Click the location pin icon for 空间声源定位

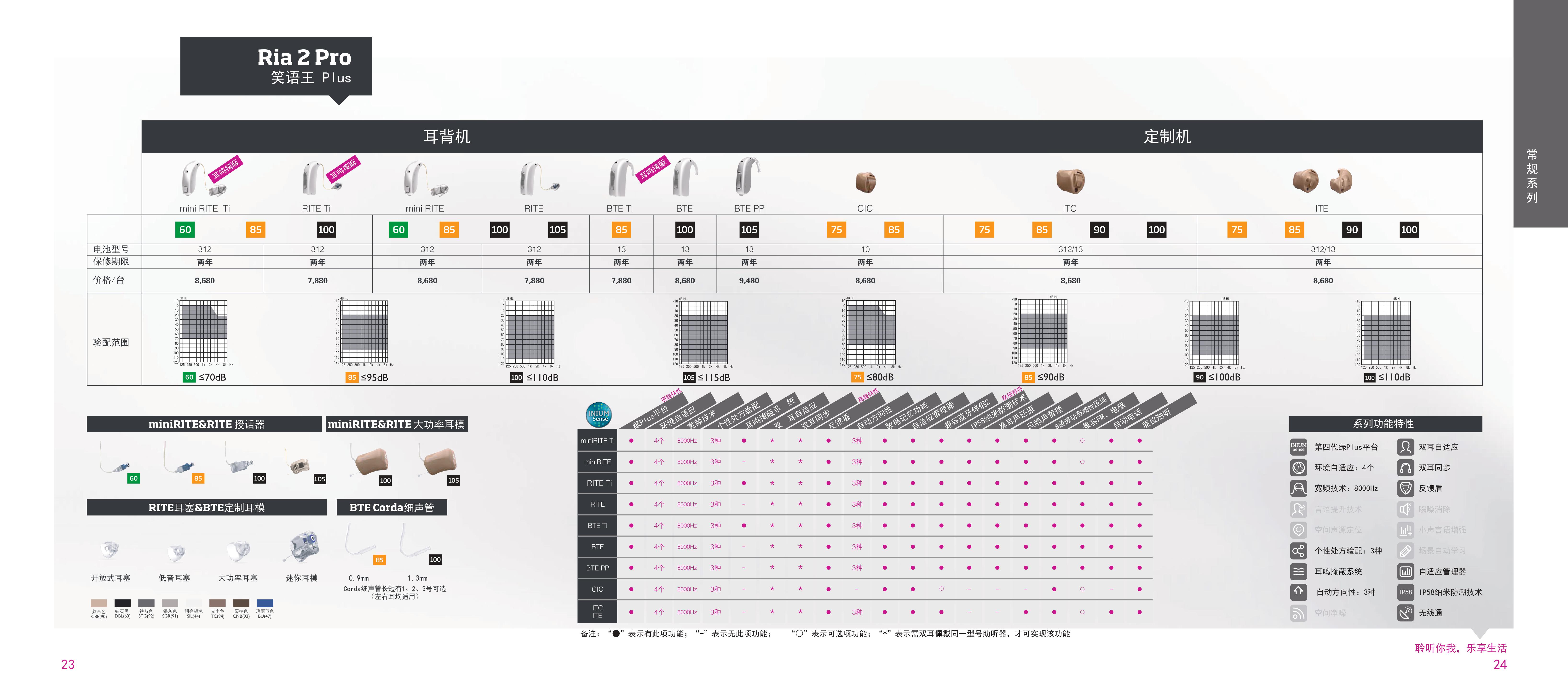point(1298,530)
